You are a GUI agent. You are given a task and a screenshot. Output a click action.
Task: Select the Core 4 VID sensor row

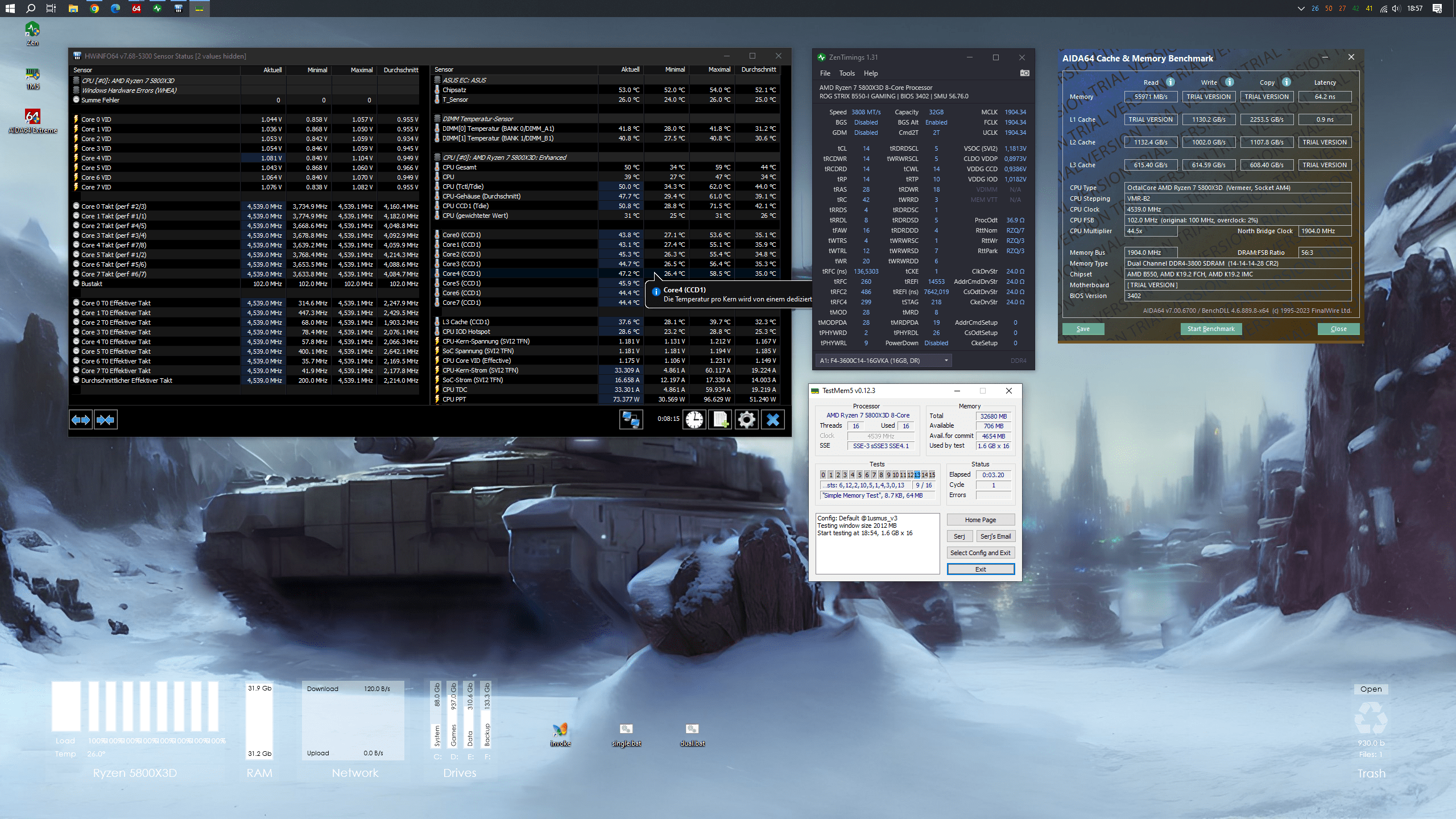(x=97, y=158)
